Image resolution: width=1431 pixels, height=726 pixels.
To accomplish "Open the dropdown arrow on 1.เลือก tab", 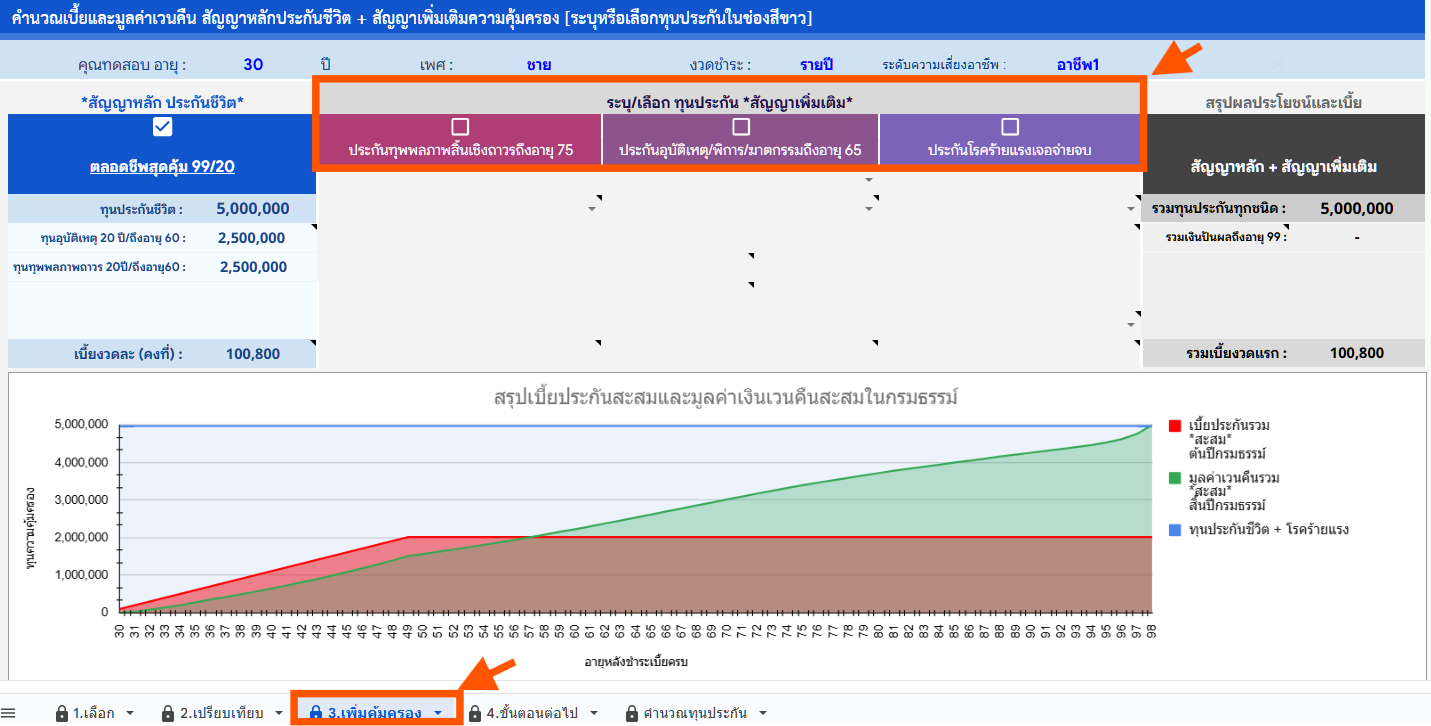I will click(130, 713).
